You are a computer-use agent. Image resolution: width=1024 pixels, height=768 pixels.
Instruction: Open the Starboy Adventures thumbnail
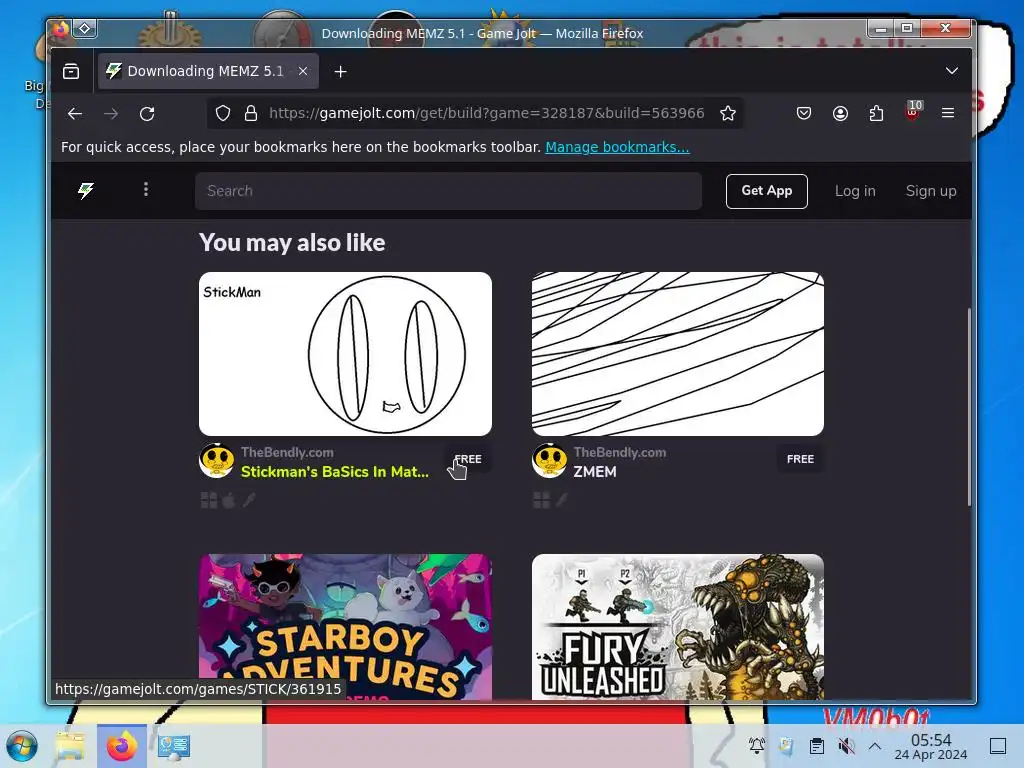click(x=345, y=627)
